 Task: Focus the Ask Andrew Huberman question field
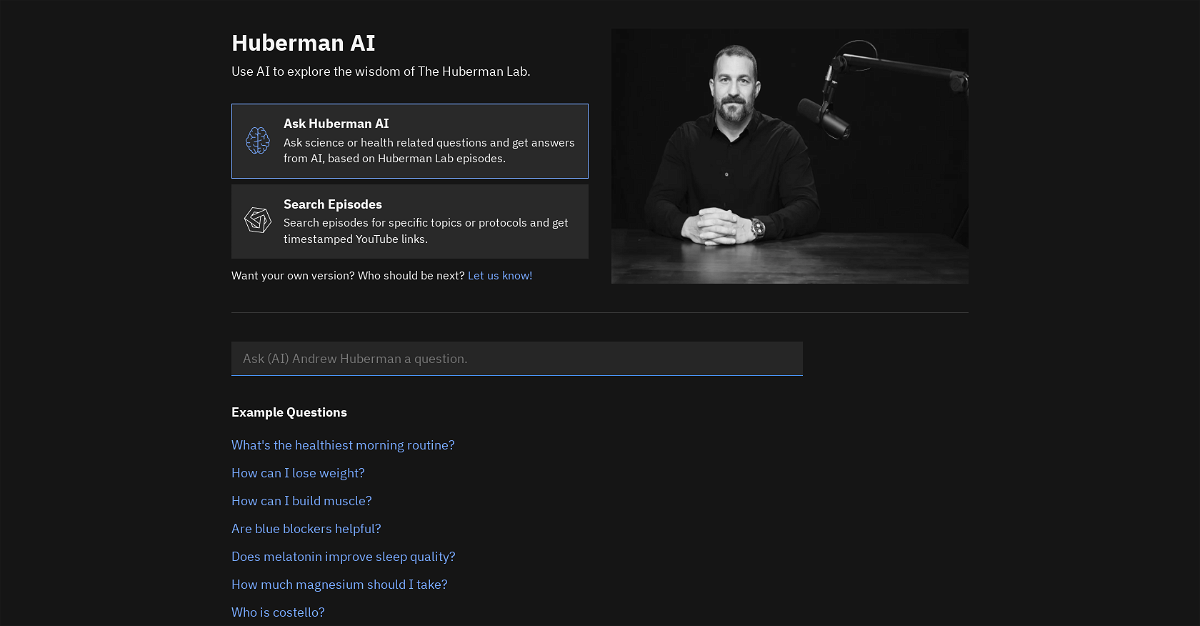(516, 358)
